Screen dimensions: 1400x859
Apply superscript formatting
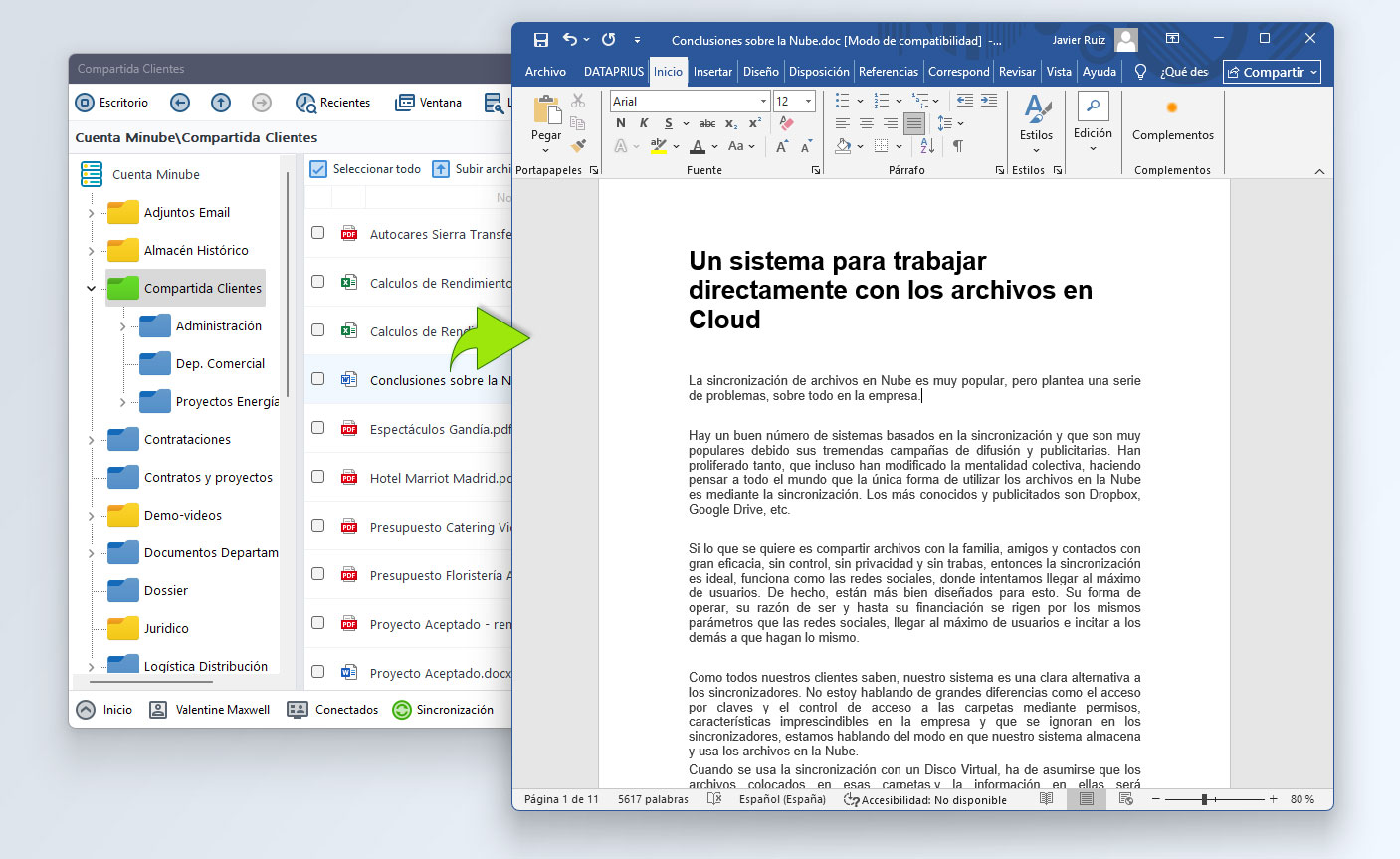click(755, 123)
